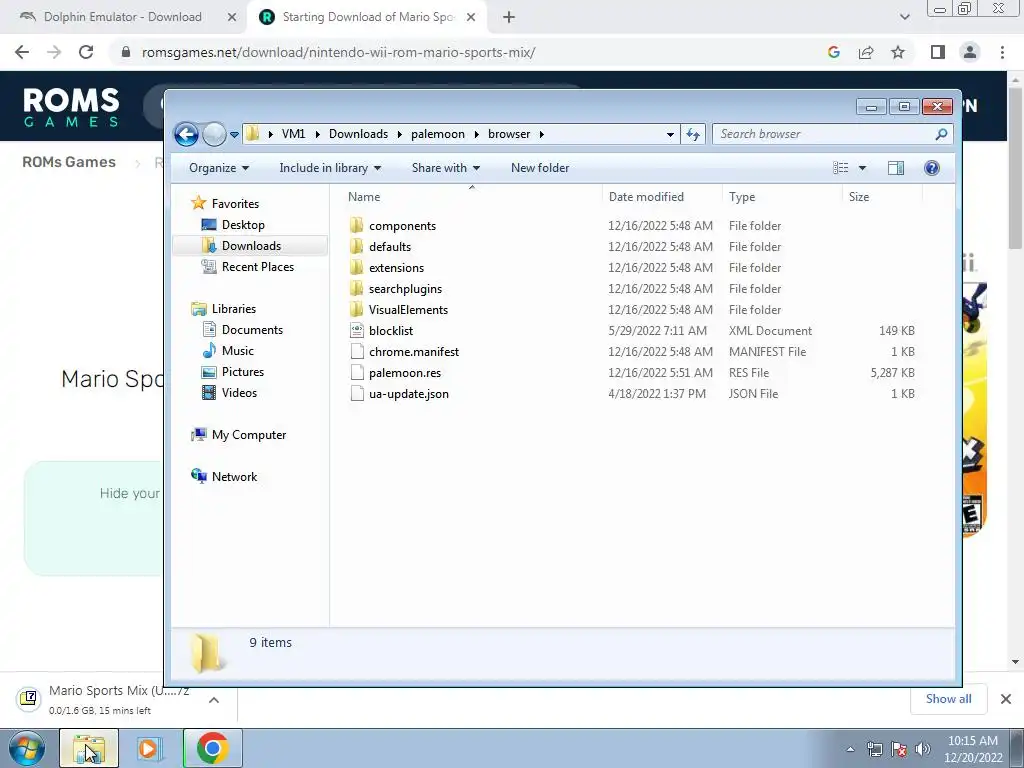
Task: Switch to the Dolphin Emulator - Download tab
Action: (x=123, y=17)
